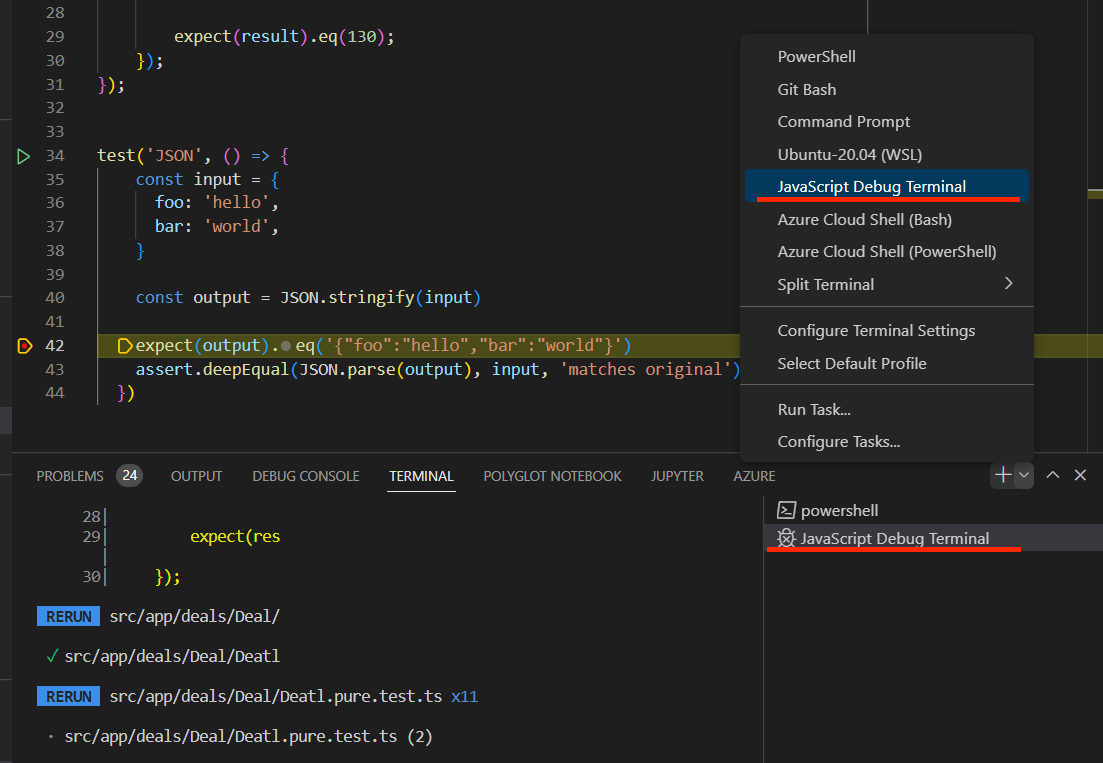Switch to the JUPYTER tab
Screen dimensions: 1103x763
tap(677, 476)
